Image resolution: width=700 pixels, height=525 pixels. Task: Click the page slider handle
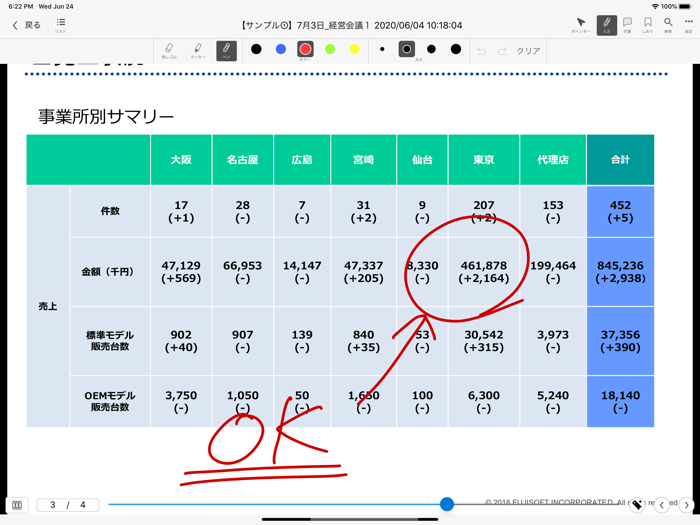pos(446,504)
